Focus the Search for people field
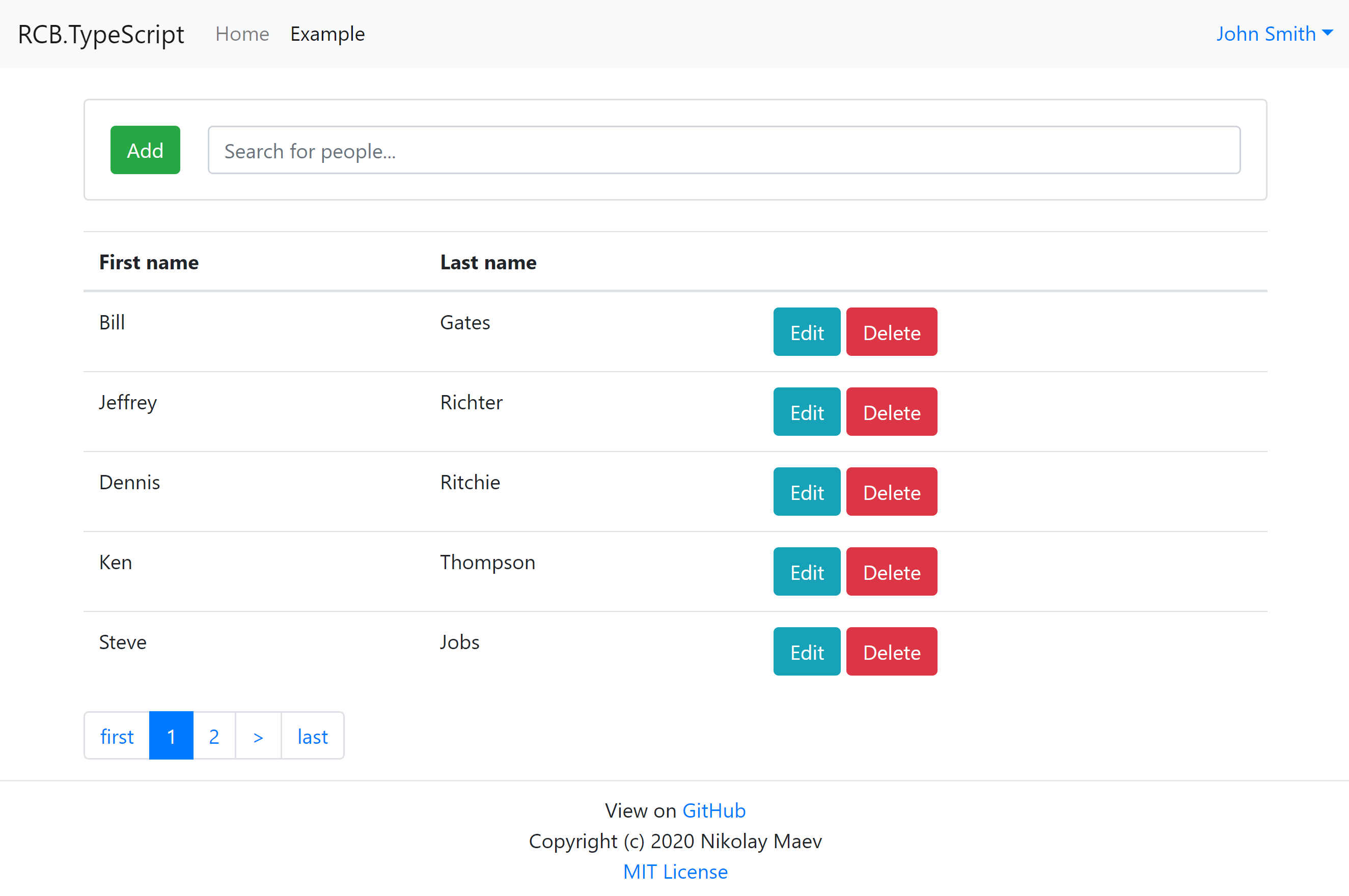This screenshot has width=1349, height=896. [723, 150]
